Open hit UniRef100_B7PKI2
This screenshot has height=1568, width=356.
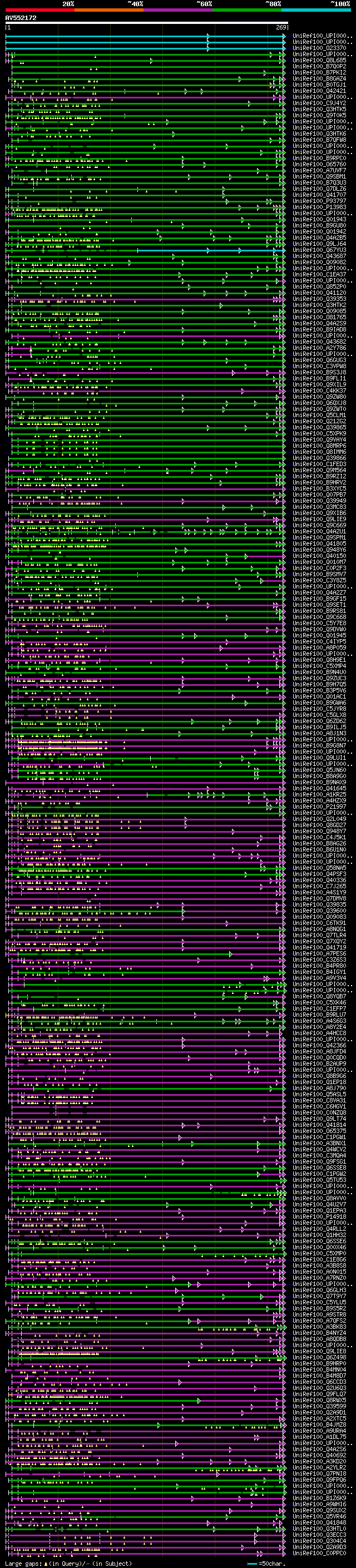click(x=319, y=72)
